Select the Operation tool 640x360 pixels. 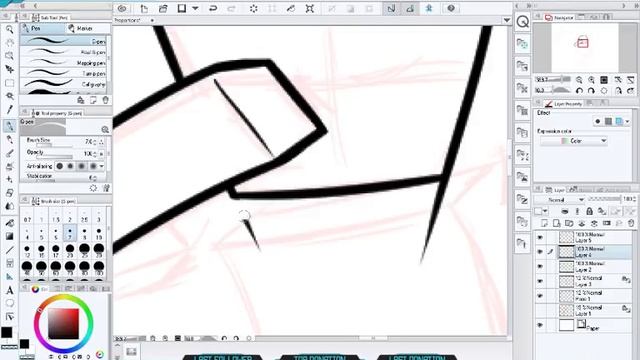click(x=9, y=56)
